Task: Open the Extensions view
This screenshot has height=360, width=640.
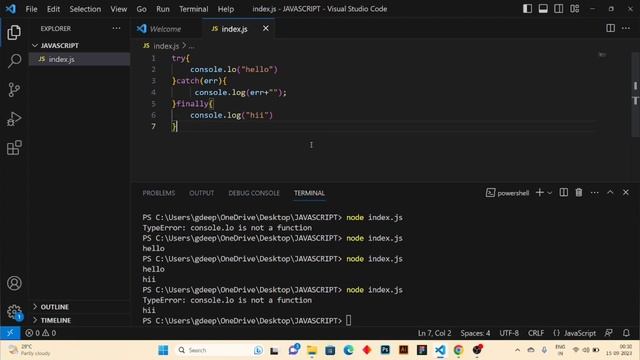Action: tap(14, 148)
